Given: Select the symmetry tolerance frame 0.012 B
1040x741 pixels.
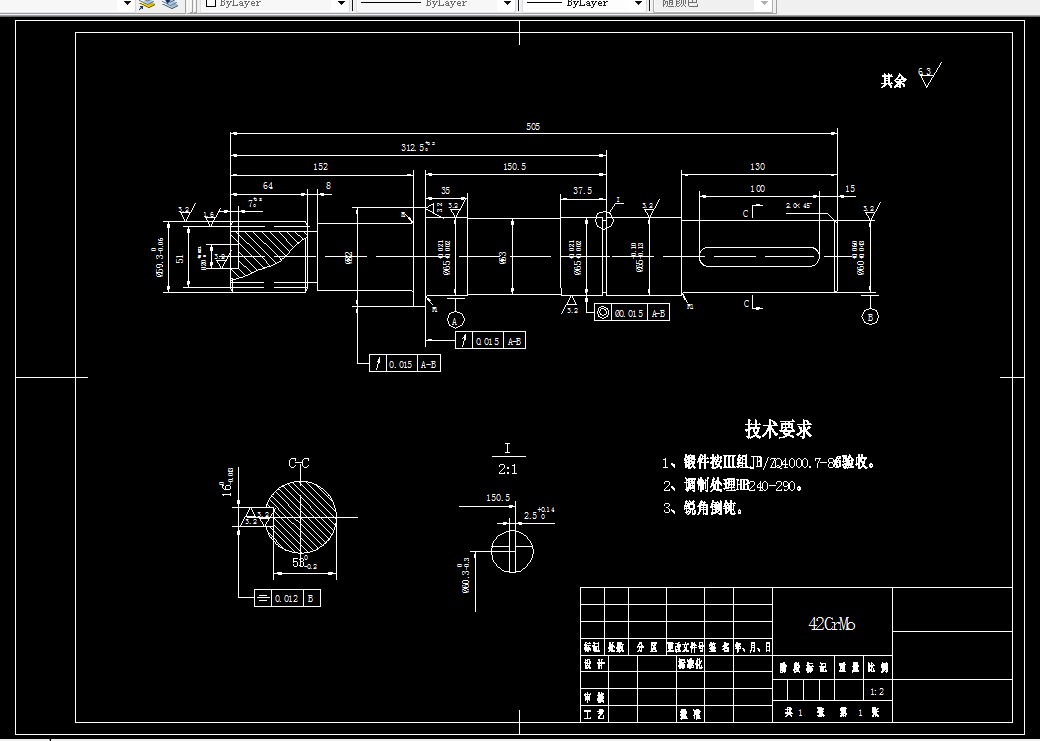Looking at the screenshot, I should tap(287, 598).
